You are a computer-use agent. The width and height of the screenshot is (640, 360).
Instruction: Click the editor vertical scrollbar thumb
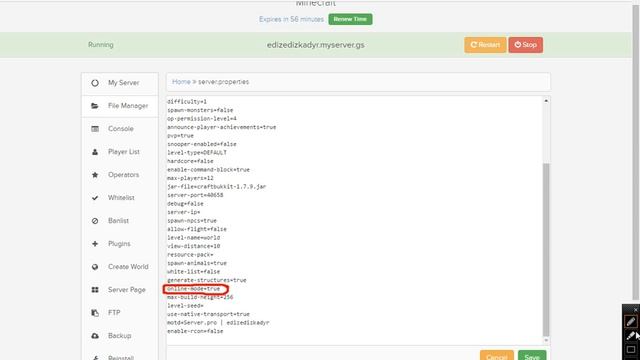pyautogui.click(x=546, y=249)
